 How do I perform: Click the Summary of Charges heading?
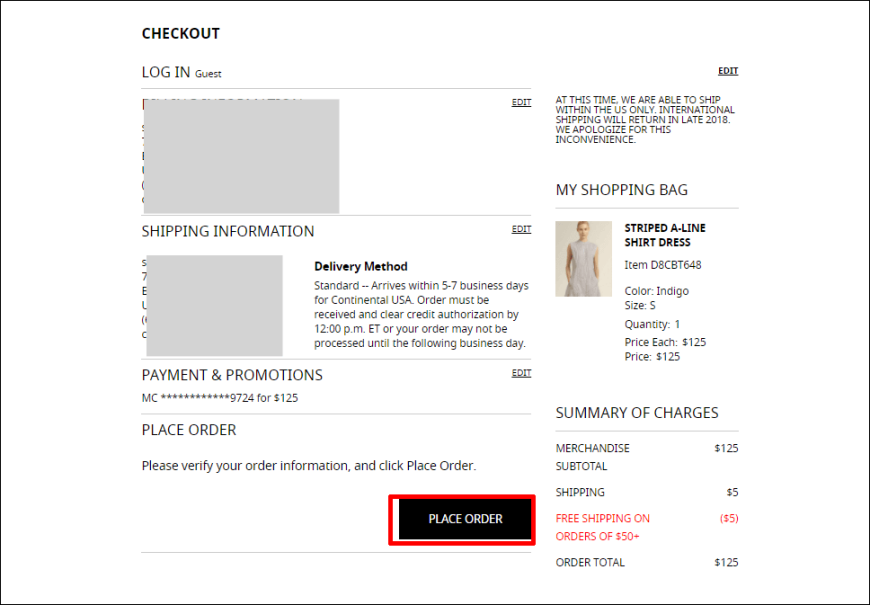[x=637, y=413]
